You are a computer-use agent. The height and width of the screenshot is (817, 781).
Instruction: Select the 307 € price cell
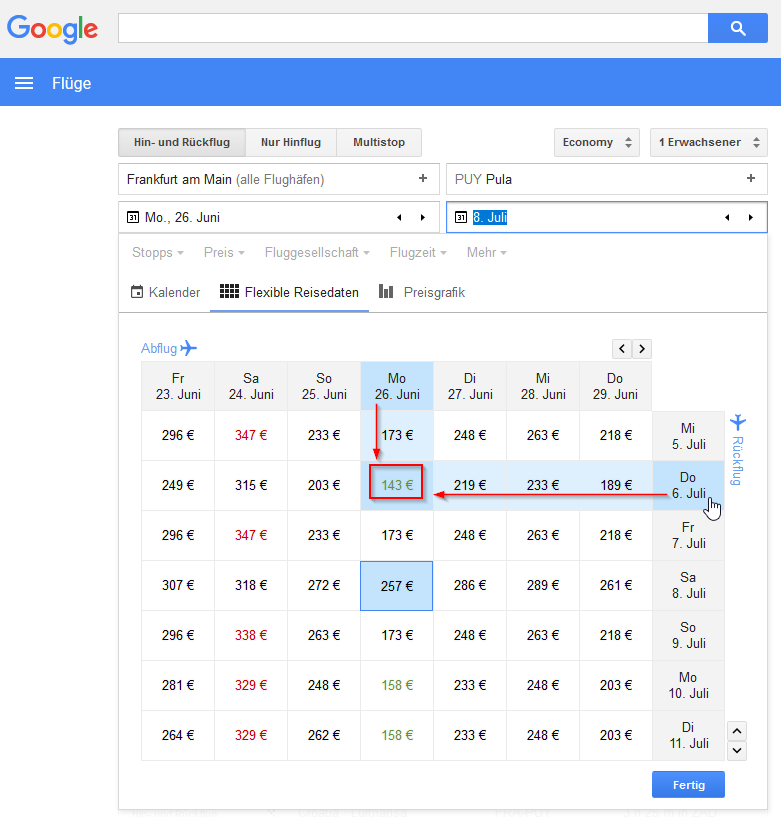pyautogui.click(x=178, y=585)
